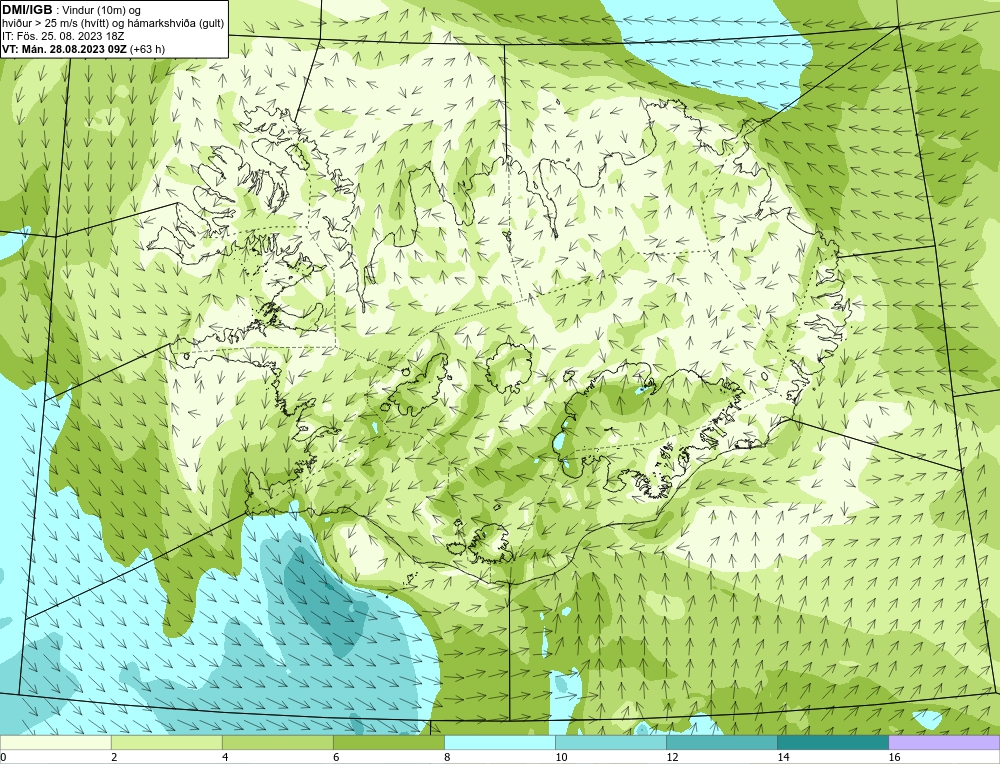1000x764 pixels.
Task: Click the 6–8 m/s dark green legend swatch
Action: pos(388,742)
